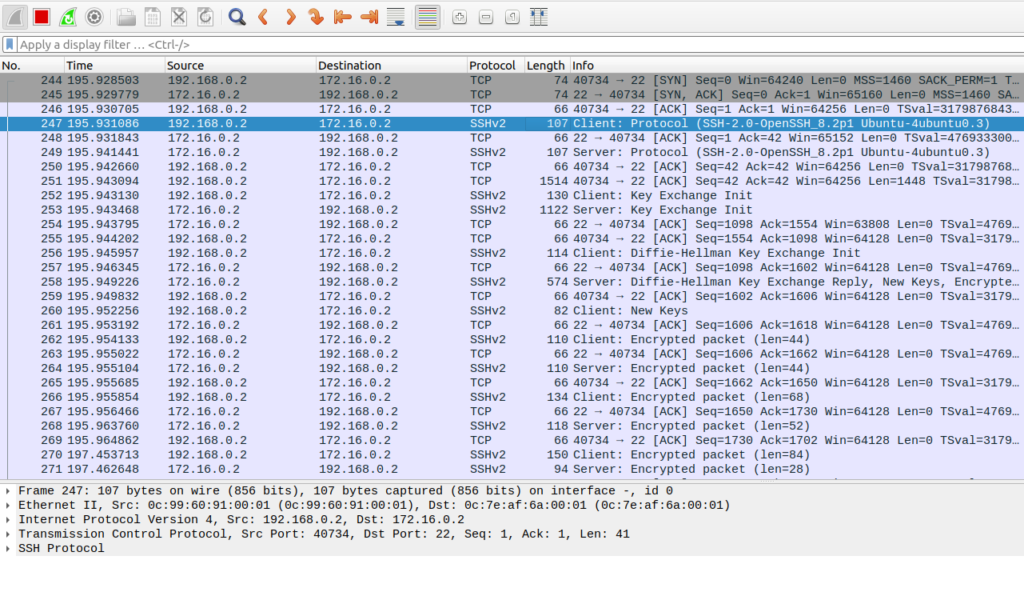Open capture options gear icon

pos(94,17)
